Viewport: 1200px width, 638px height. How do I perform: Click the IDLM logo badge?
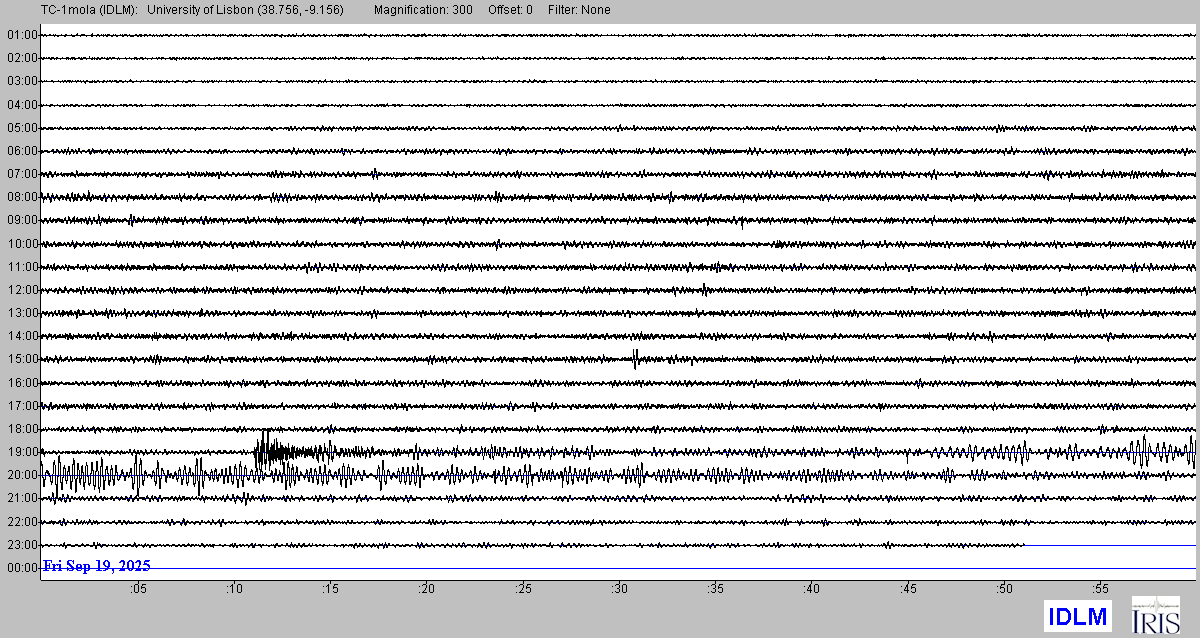[x=1077, y=617]
